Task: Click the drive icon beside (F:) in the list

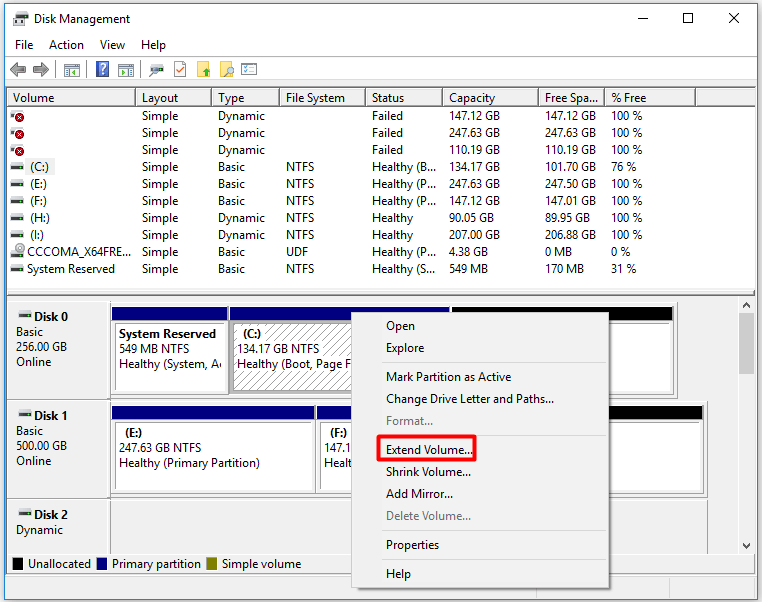Action: pyautogui.click(x=17, y=201)
